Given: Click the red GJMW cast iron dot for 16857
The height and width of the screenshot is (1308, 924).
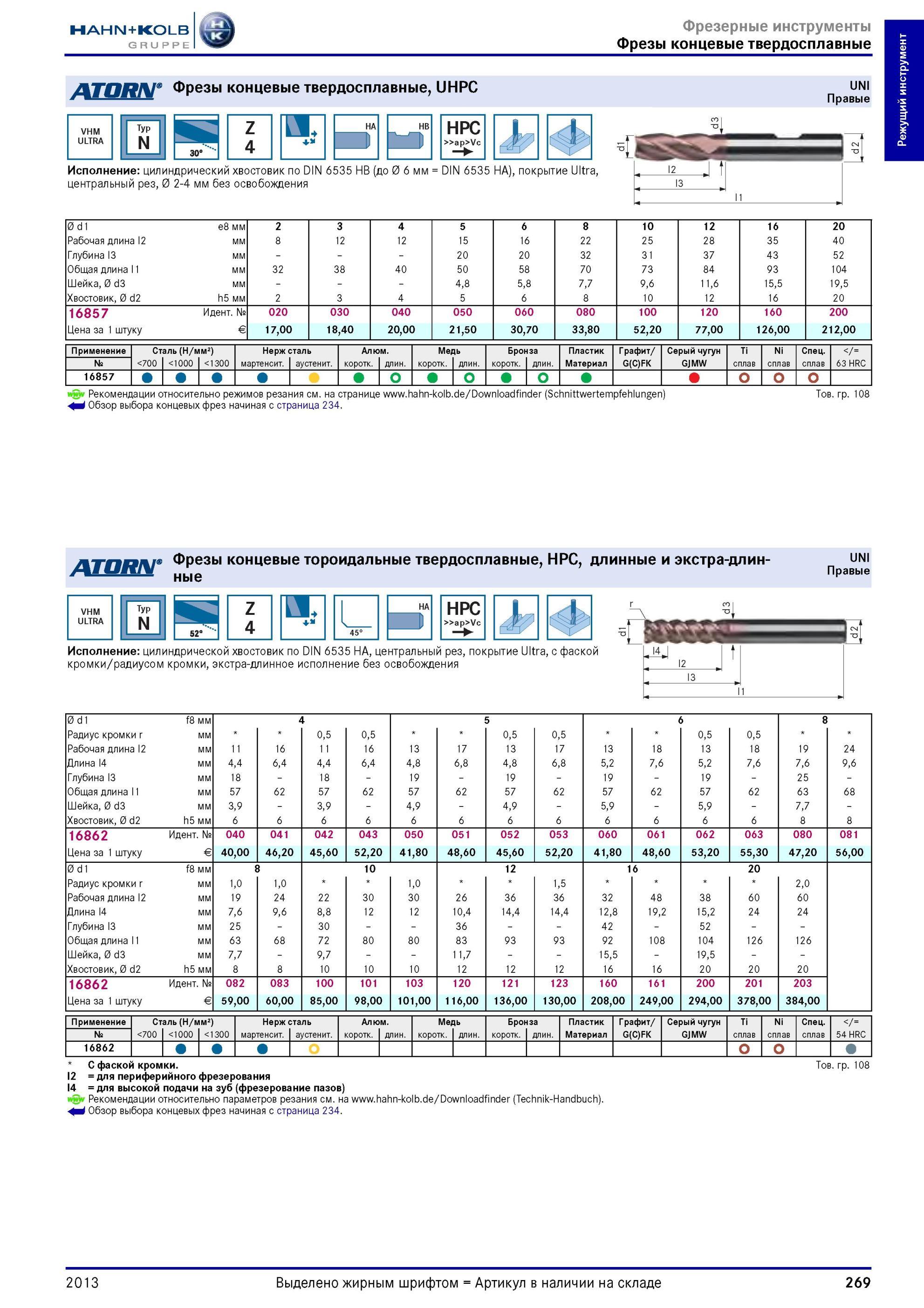Looking at the screenshot, I should coord(694,378).
